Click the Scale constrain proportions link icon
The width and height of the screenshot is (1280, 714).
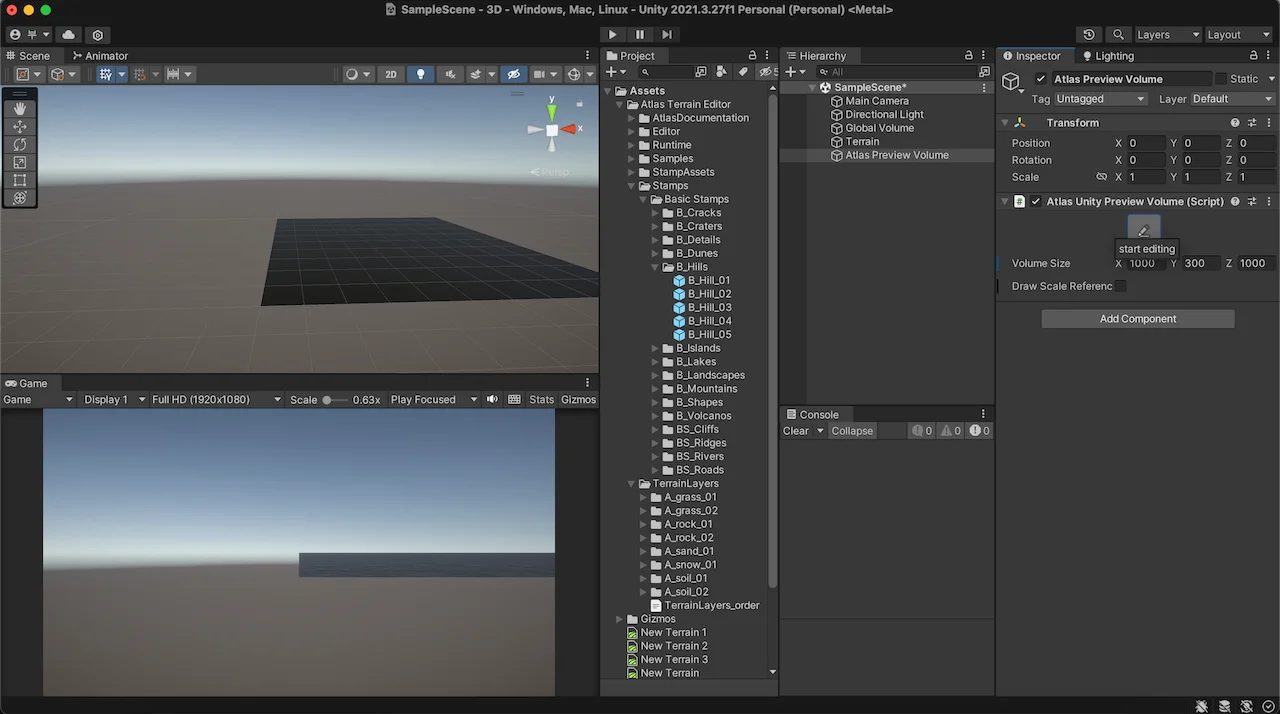(x=1101, y=177)
